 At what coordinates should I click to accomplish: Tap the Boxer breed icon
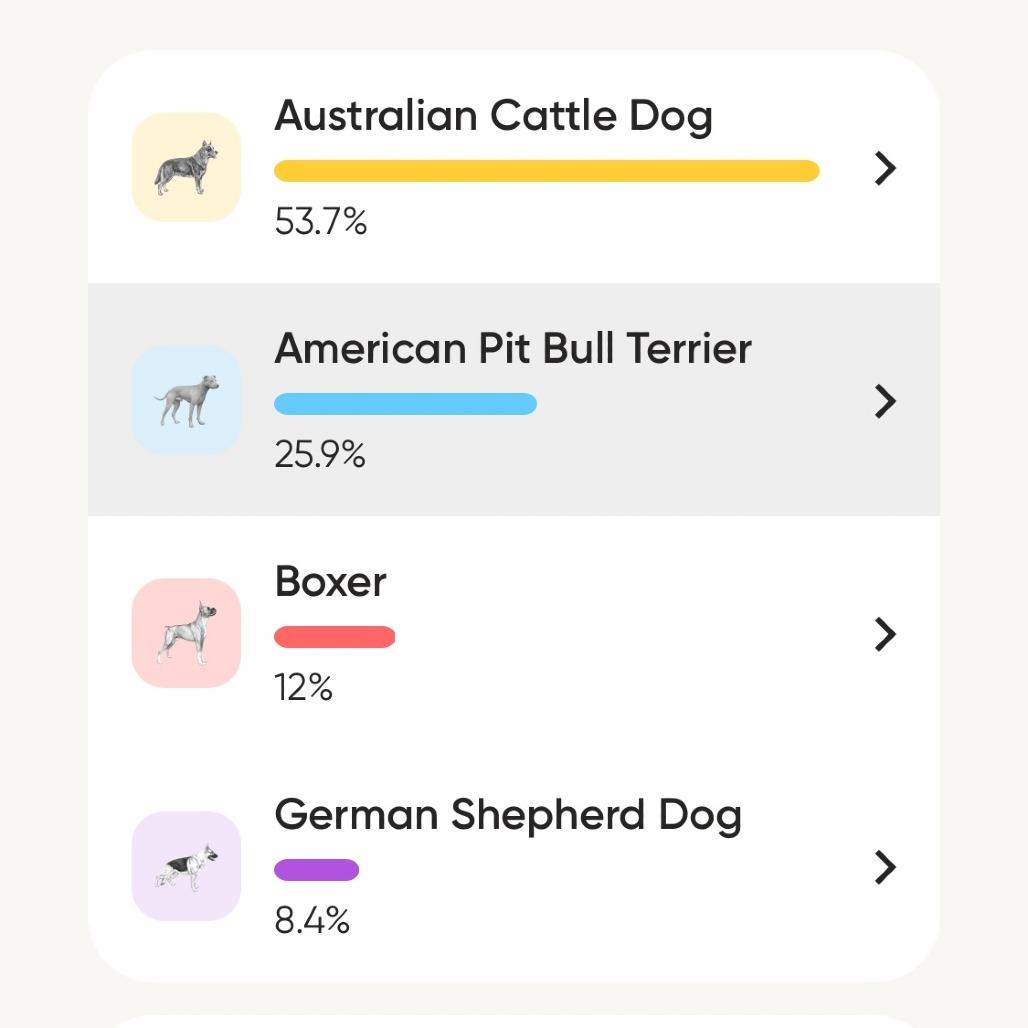[186, 633]
